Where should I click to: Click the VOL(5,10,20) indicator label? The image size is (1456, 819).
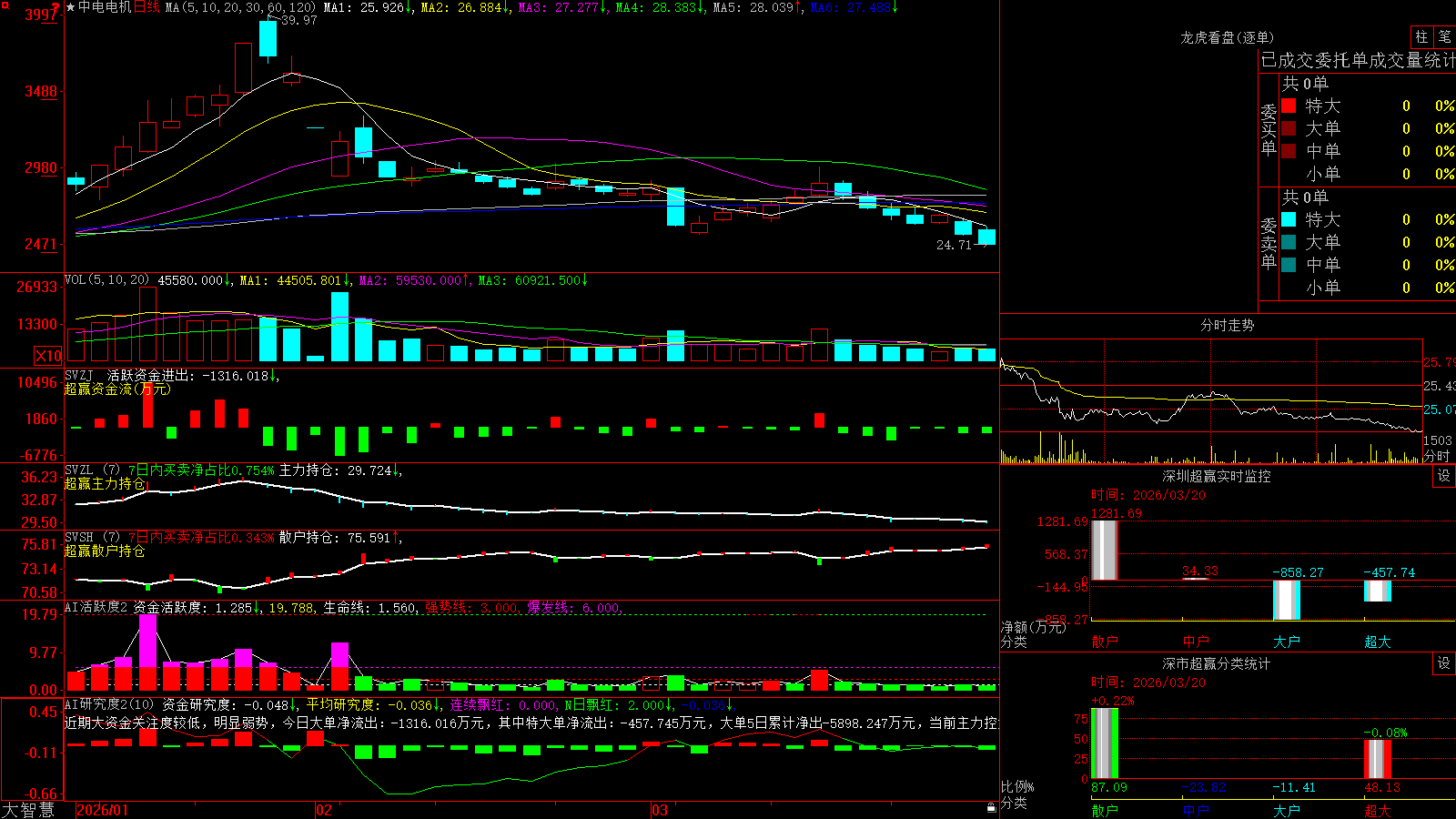[106, 280]
